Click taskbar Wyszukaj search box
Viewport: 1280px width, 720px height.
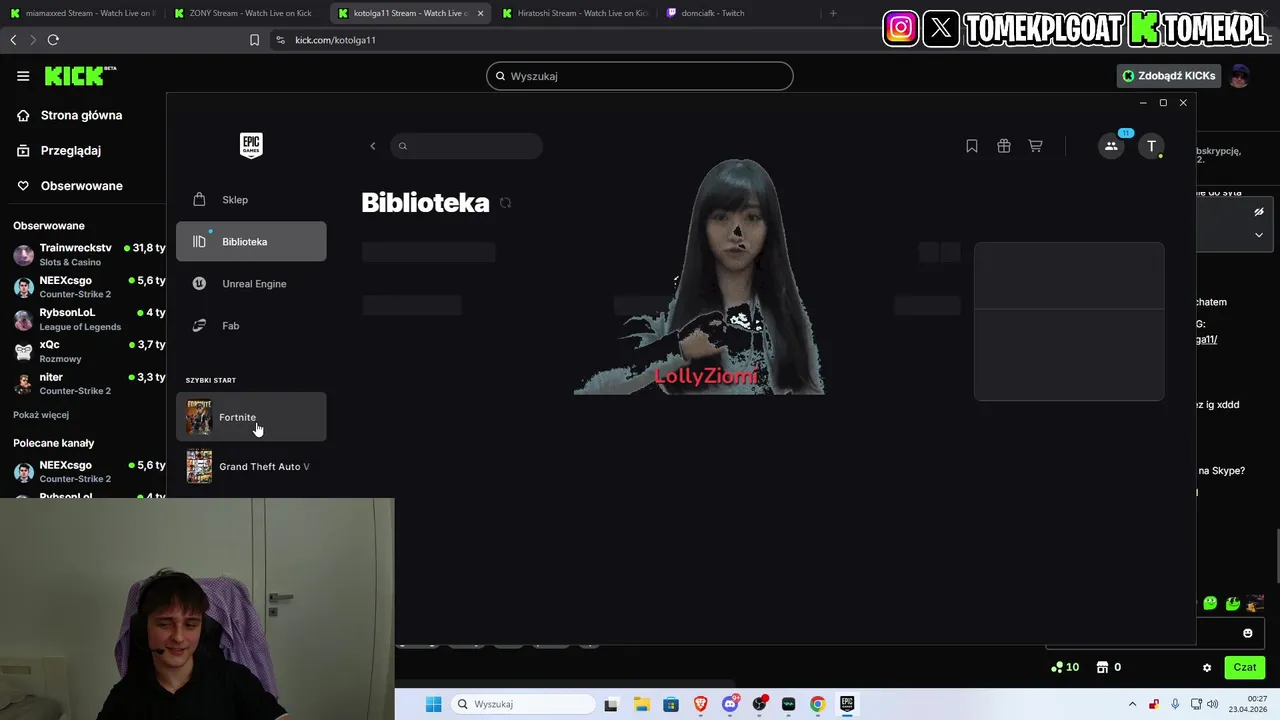(521, 704)
